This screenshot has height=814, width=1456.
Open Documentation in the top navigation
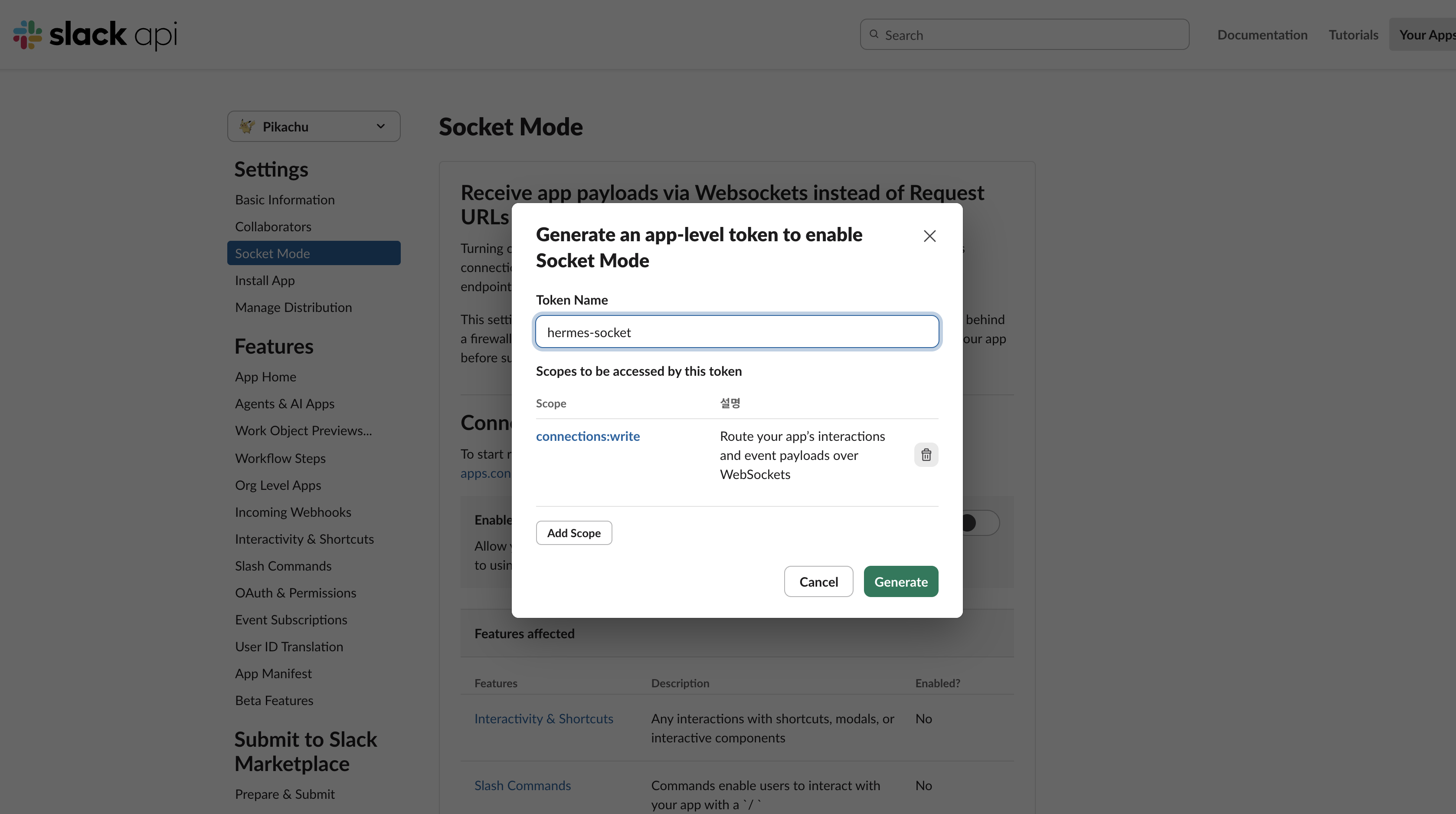click(x=1262, y=35)
